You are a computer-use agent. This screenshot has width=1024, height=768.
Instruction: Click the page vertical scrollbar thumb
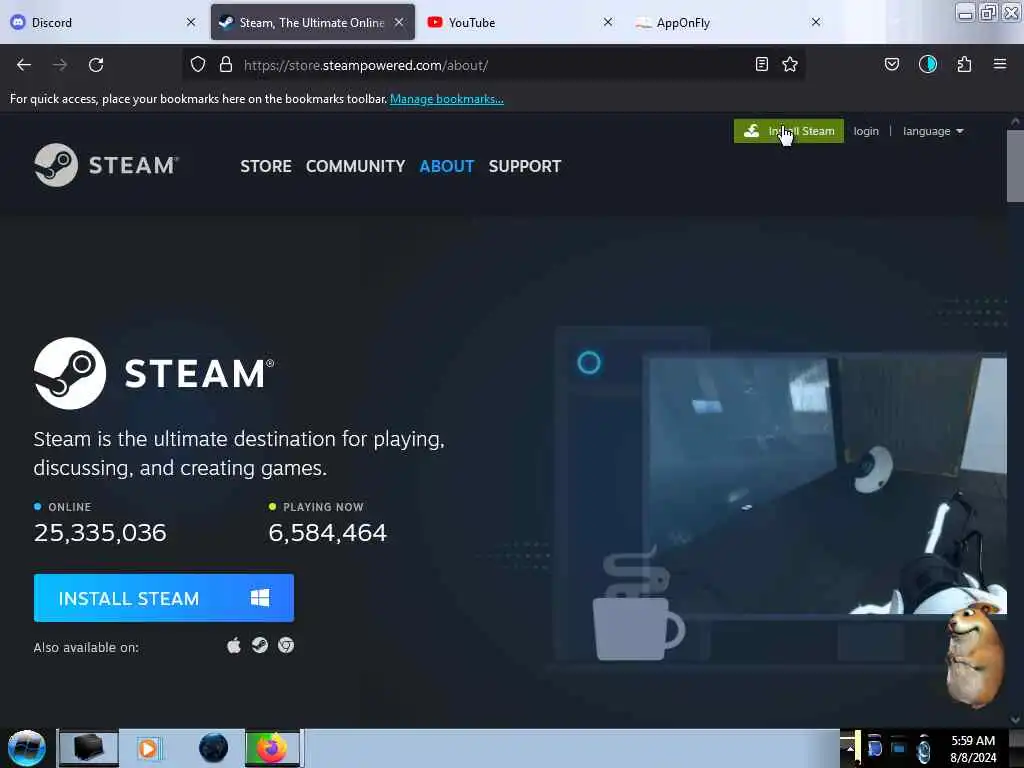(x=1015, y=167)
